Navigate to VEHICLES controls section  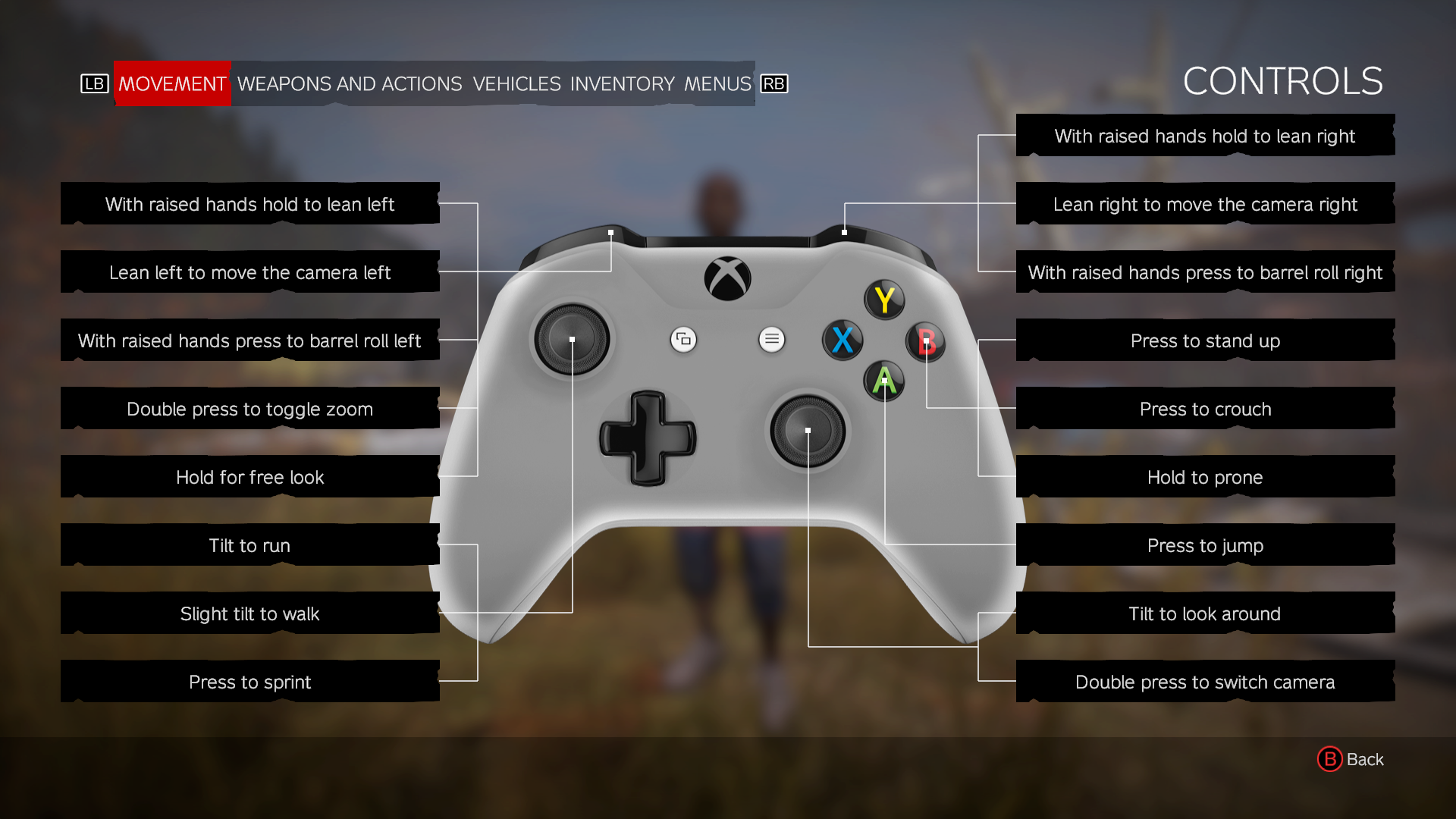[516, 83]
